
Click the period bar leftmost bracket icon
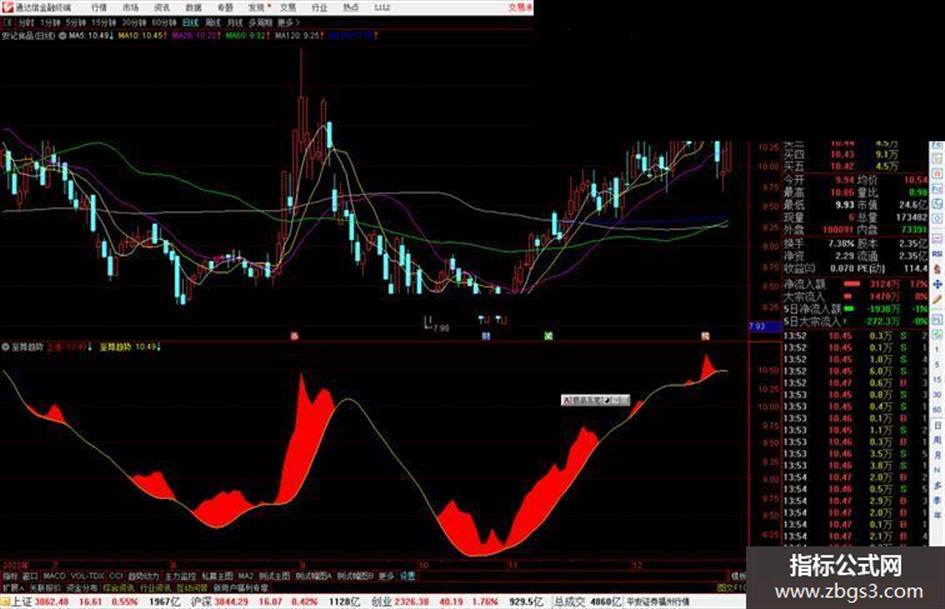point(8,23)
